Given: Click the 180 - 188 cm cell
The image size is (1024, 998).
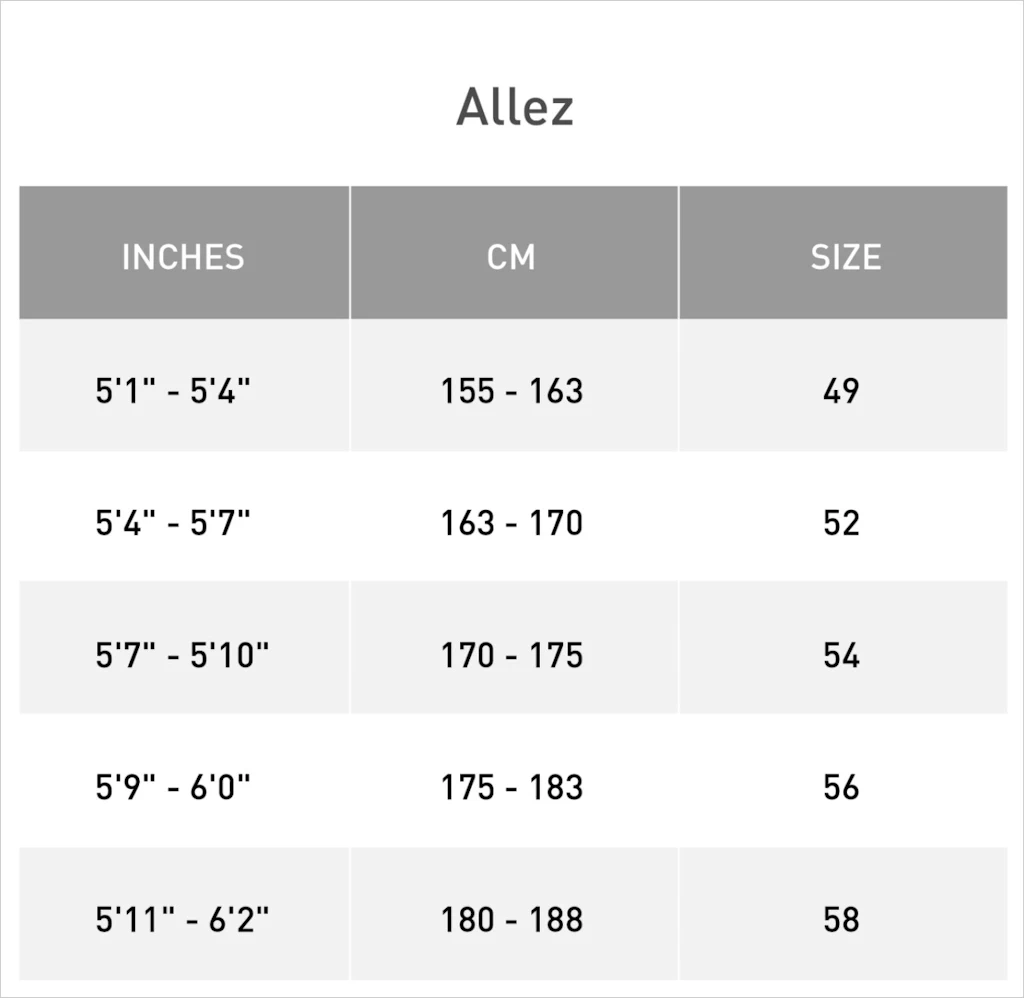Looking at the screenshot, I should pyautogui.click(x=514, y=914).
